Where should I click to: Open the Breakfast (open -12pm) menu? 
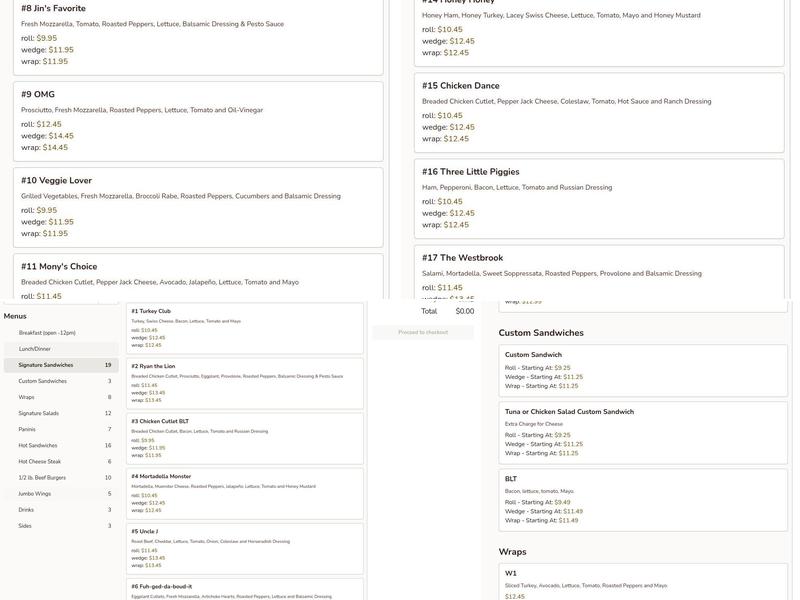point(47,333)
